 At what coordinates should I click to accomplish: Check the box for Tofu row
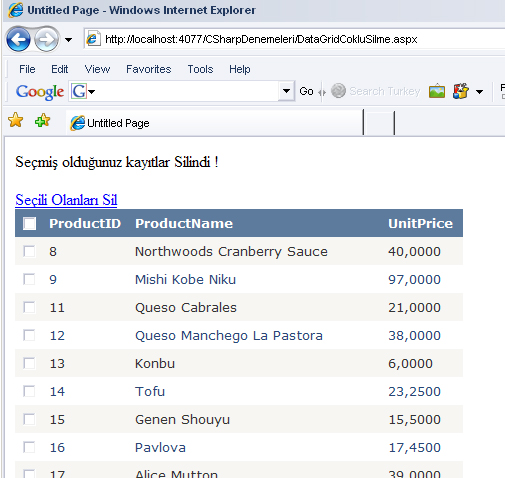click(29, 391)
